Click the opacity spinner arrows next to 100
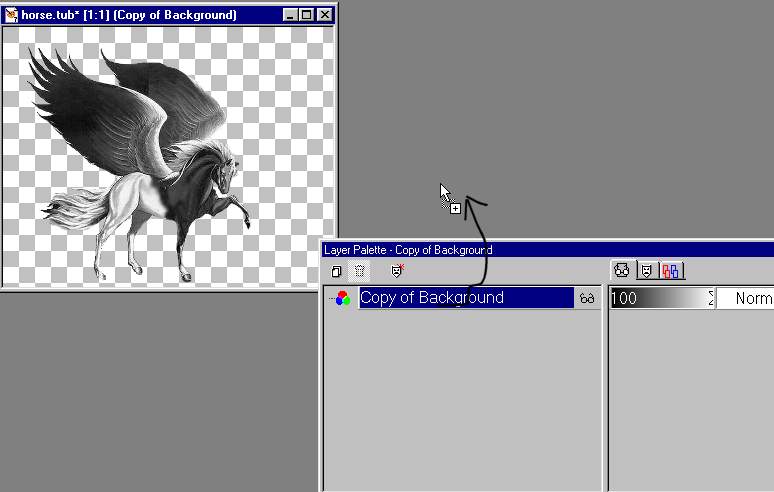774x492 pixels. pyautogui.click(x=711, y=298)
